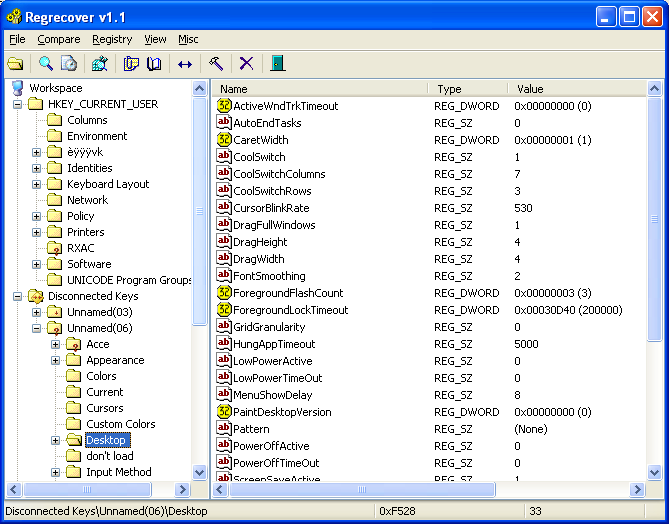The image size is (669, 524).
Task: Collapse the Disconnected Keys node
Action: click(x=17, y=296)
